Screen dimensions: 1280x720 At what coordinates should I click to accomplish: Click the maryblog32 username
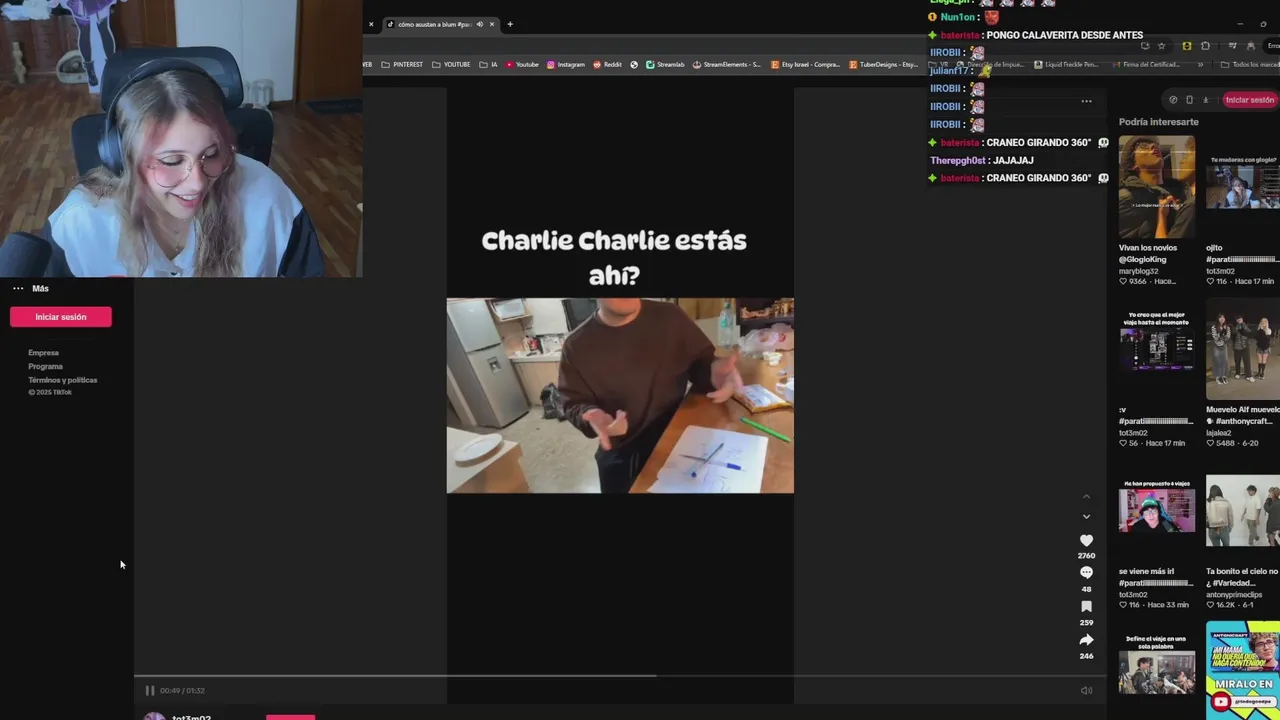pos(1139,271)
